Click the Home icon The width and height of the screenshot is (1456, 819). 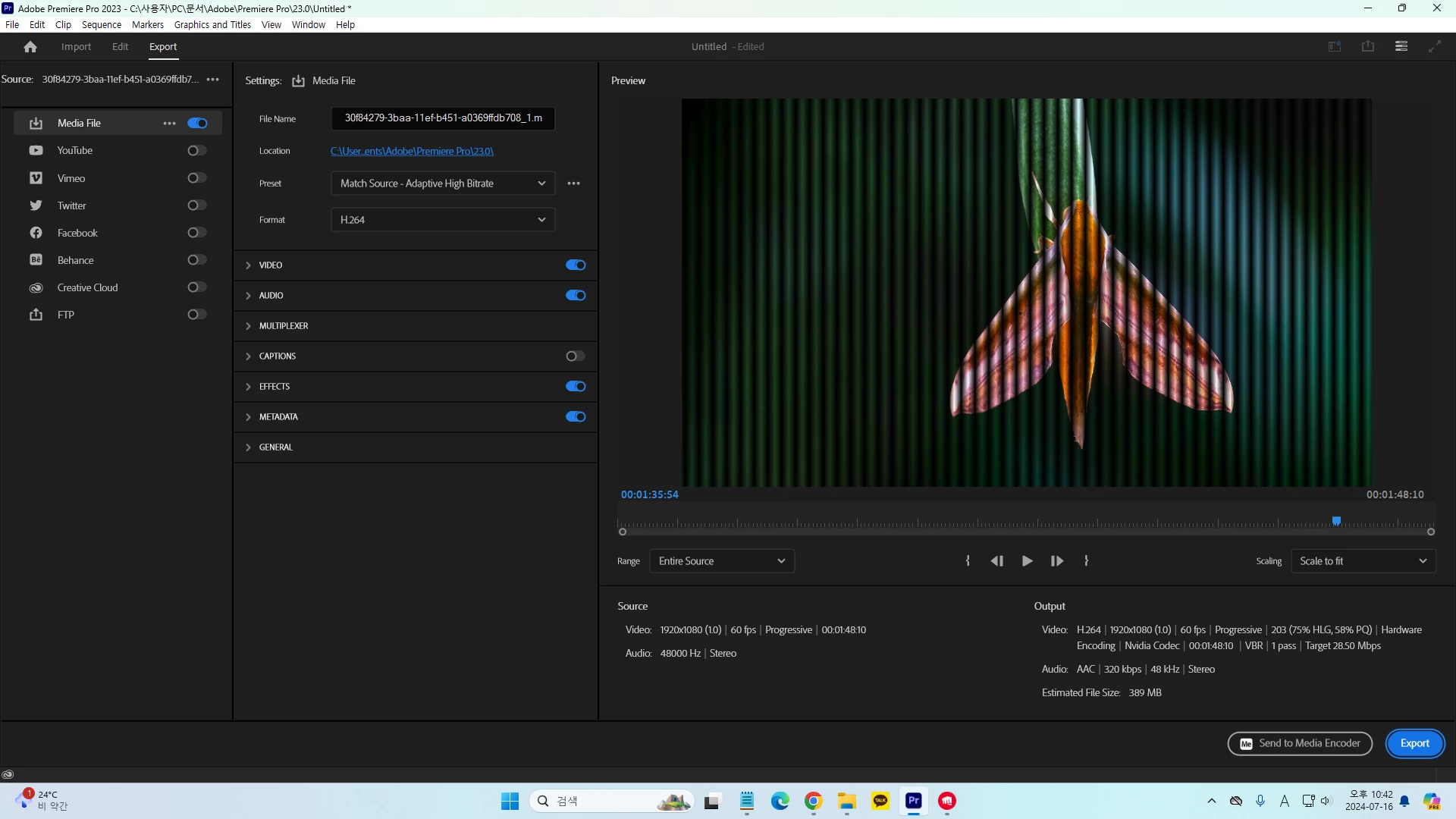(x=30, y=47)
